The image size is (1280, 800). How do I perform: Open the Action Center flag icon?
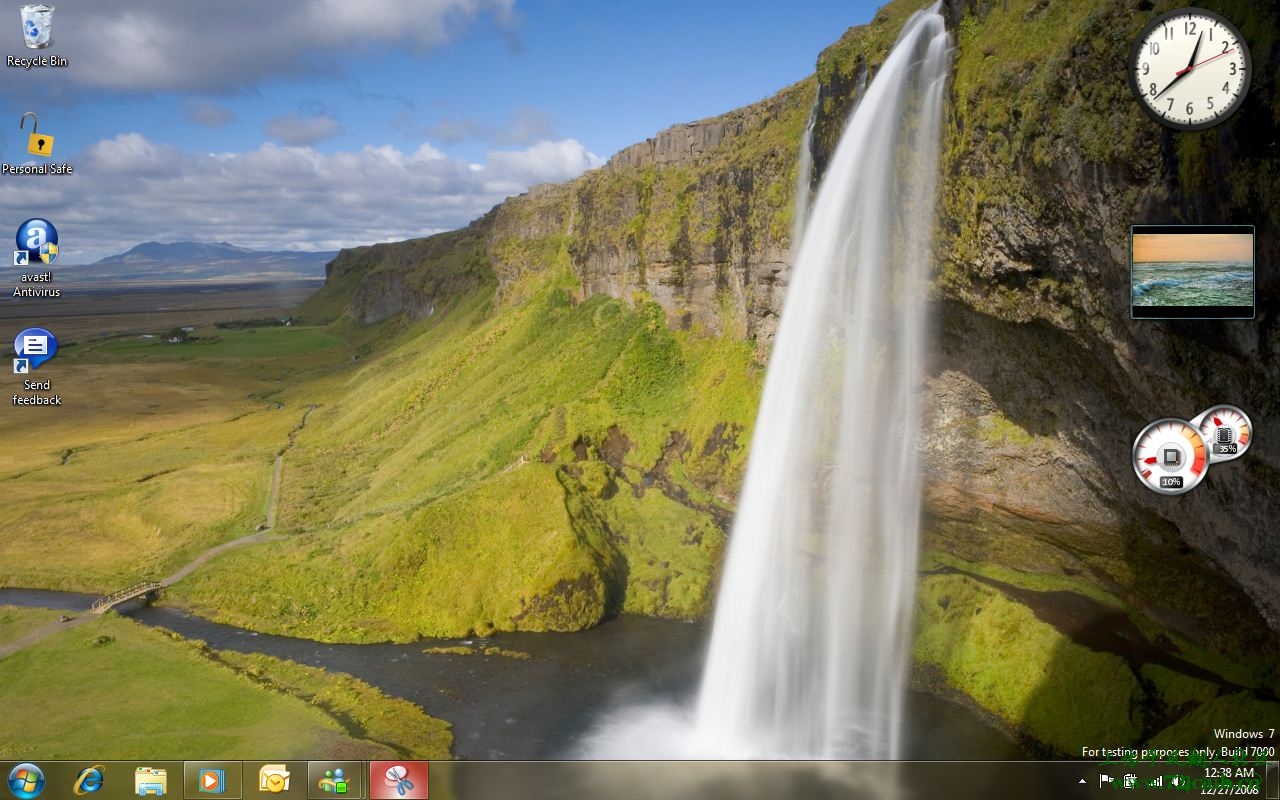(x=1107, y=781)
